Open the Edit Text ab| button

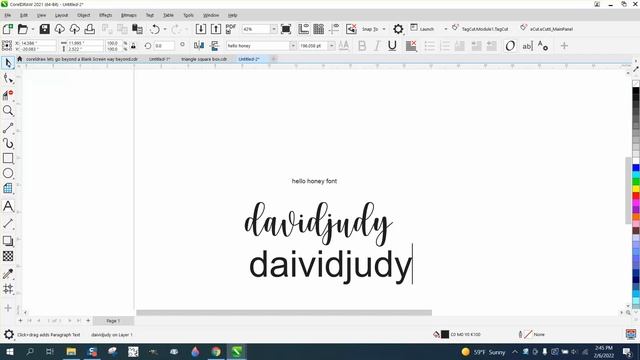pyautogui.click(x=527, y=46)
